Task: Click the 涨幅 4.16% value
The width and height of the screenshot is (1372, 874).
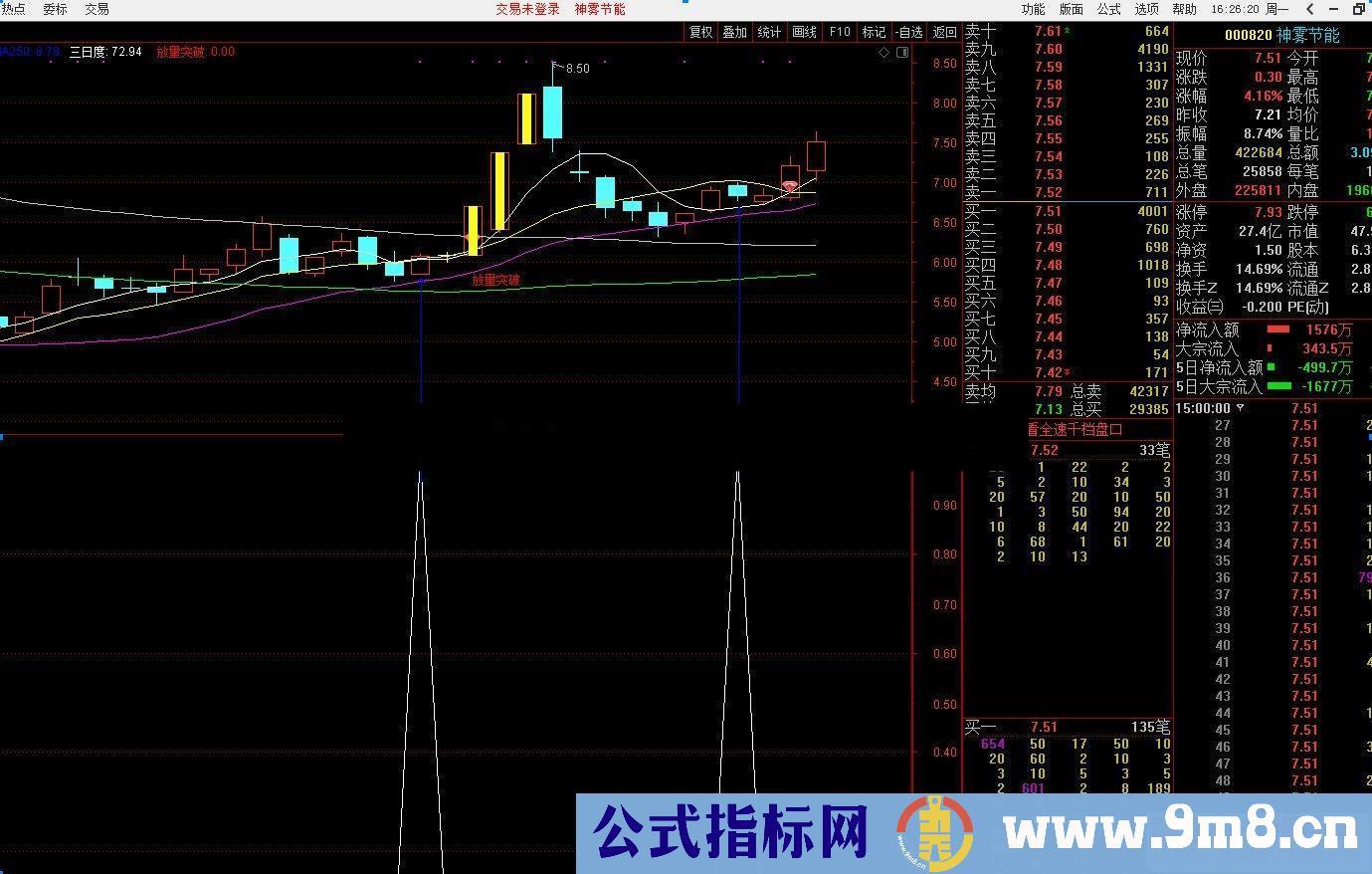Action: click(1263, 97)
